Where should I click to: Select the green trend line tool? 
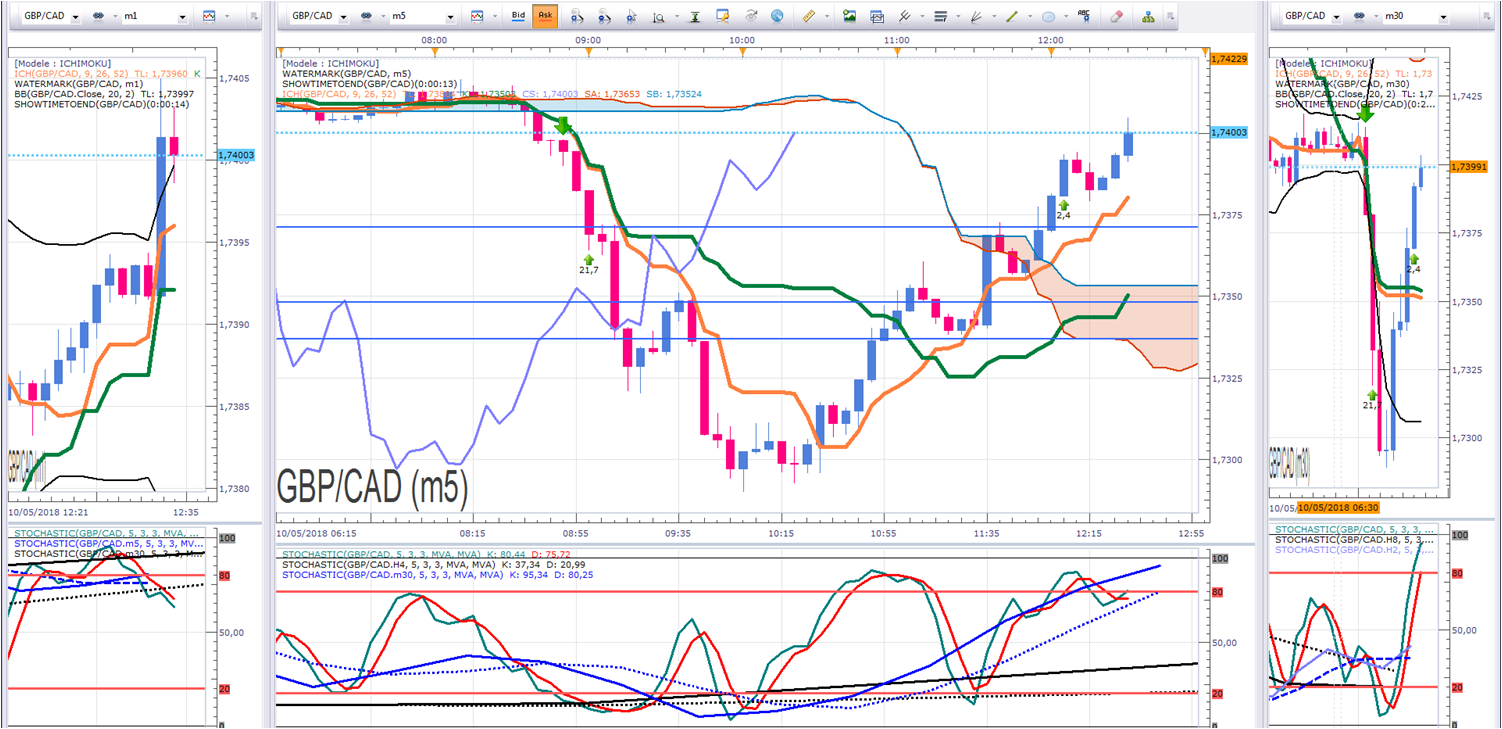tap(1012, 16)
